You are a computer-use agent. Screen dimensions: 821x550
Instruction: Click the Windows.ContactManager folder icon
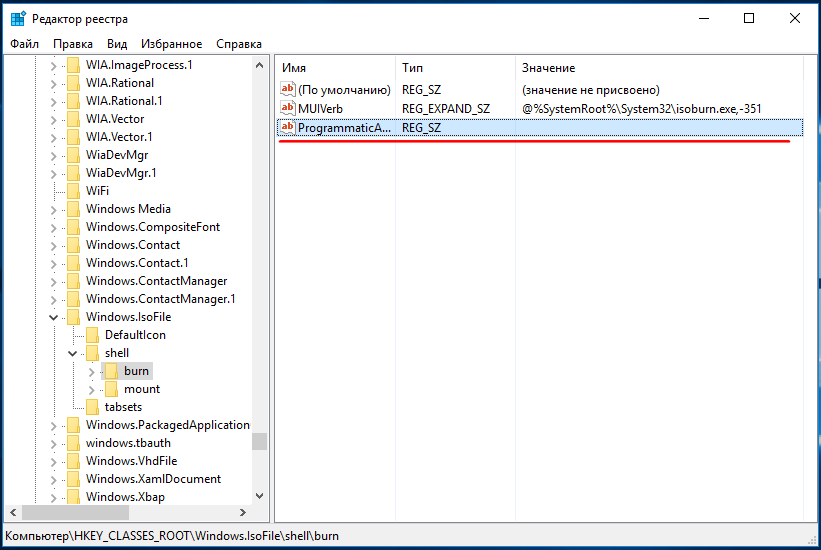tap(73, 281)
